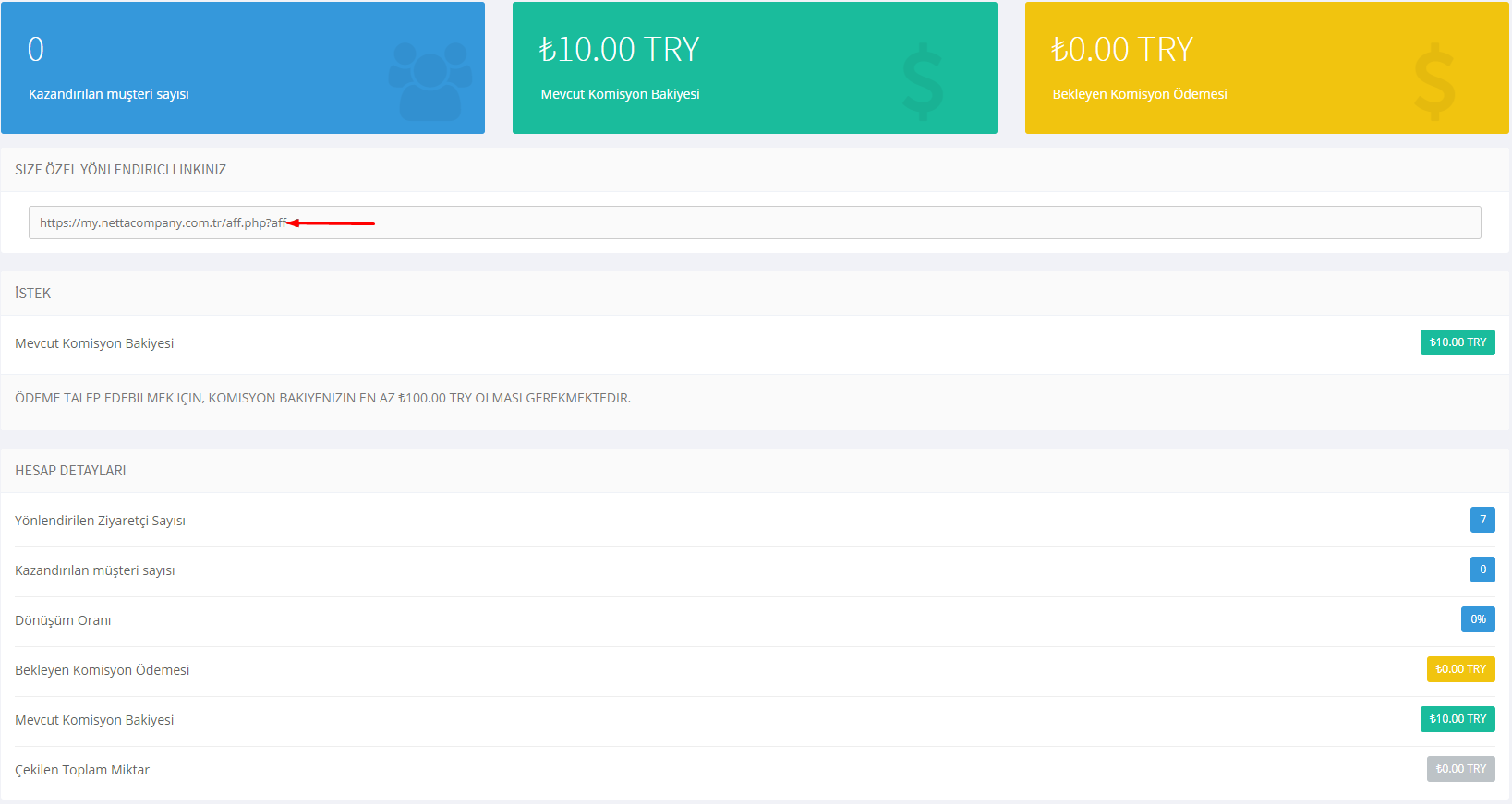Click 'Kazandırılan müşteri sayısı' label in blue card
Screen dimensions: 1512x804
pos(109,94)
